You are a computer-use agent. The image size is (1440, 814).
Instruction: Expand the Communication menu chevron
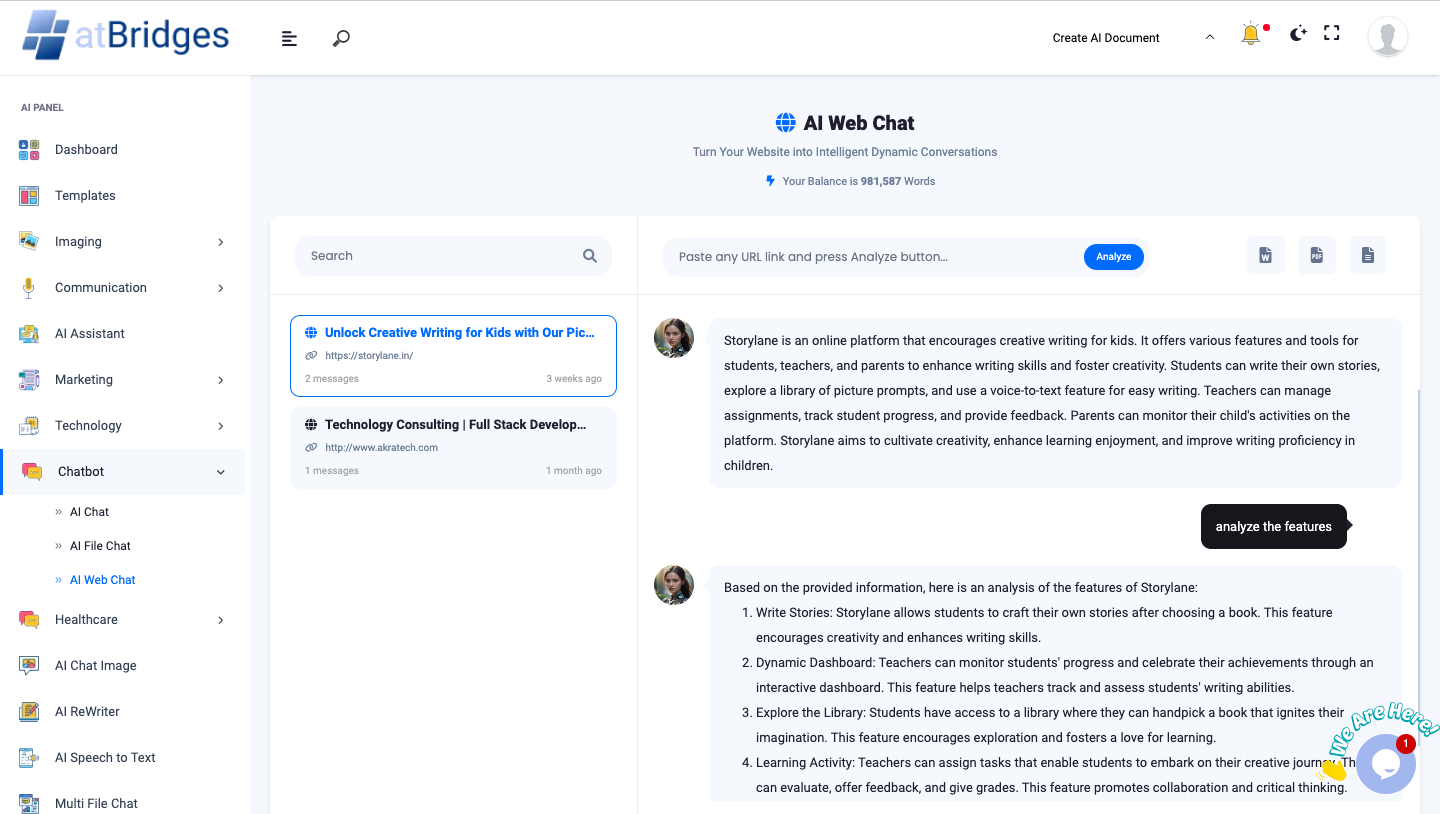coord(221,288)
